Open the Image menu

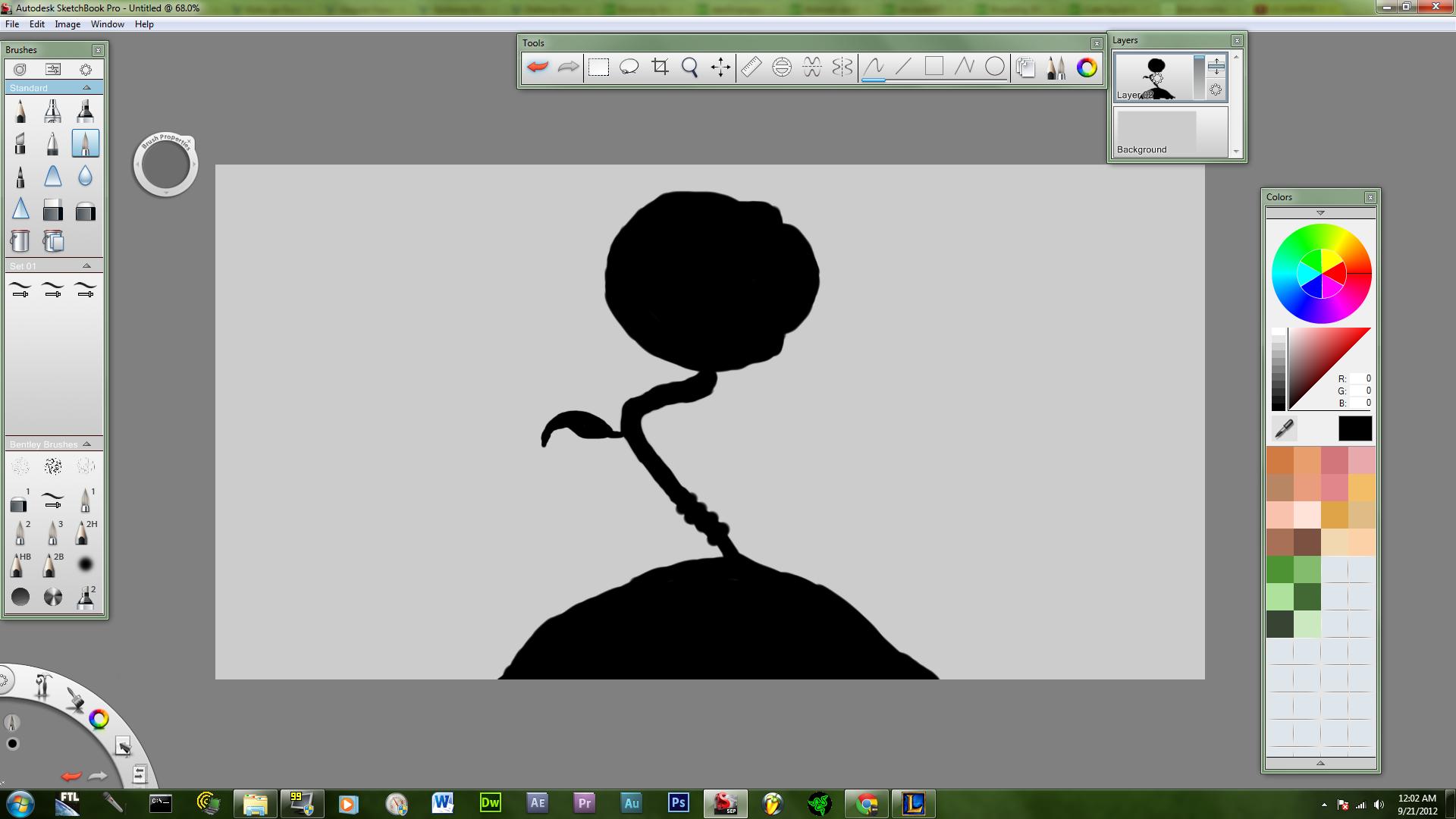coord(67,24)
